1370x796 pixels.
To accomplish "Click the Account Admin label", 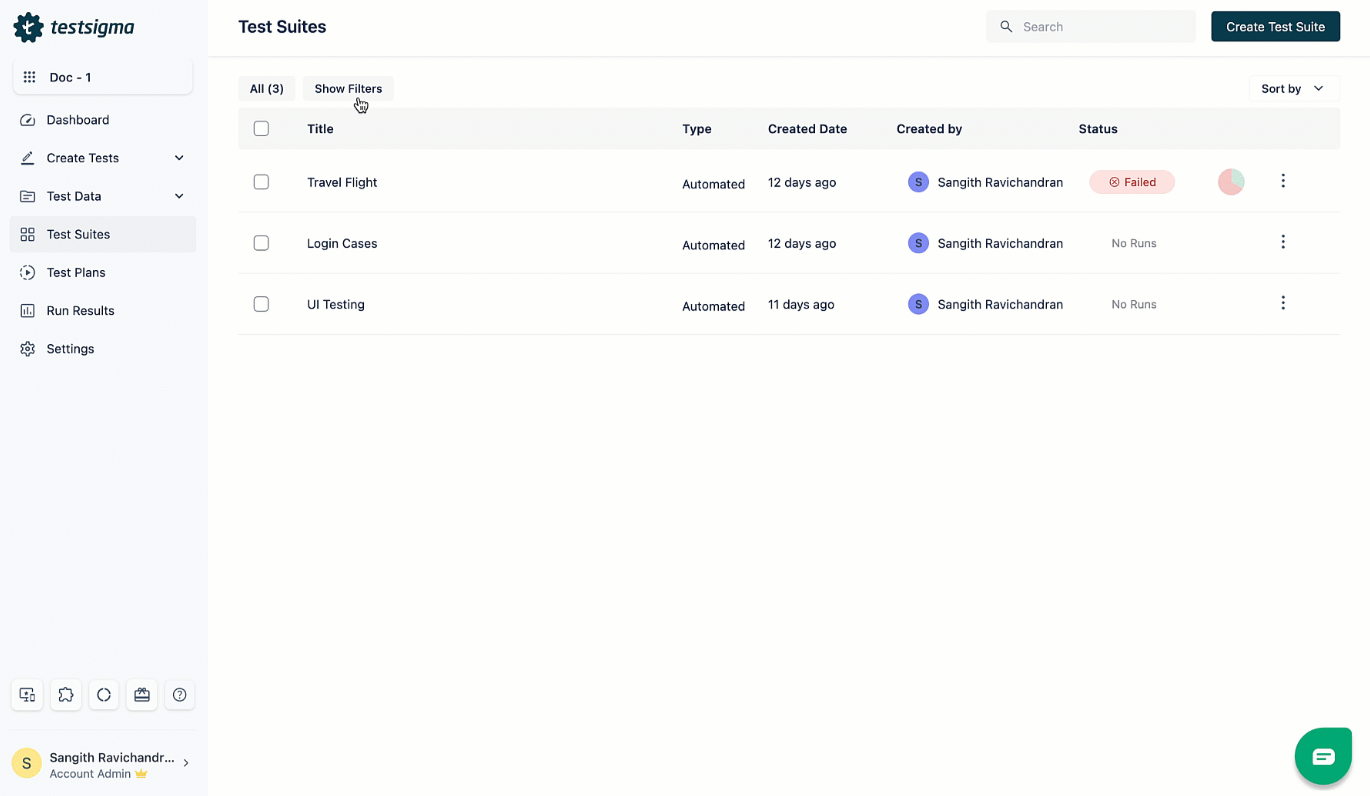I will [x=90, y=774].
